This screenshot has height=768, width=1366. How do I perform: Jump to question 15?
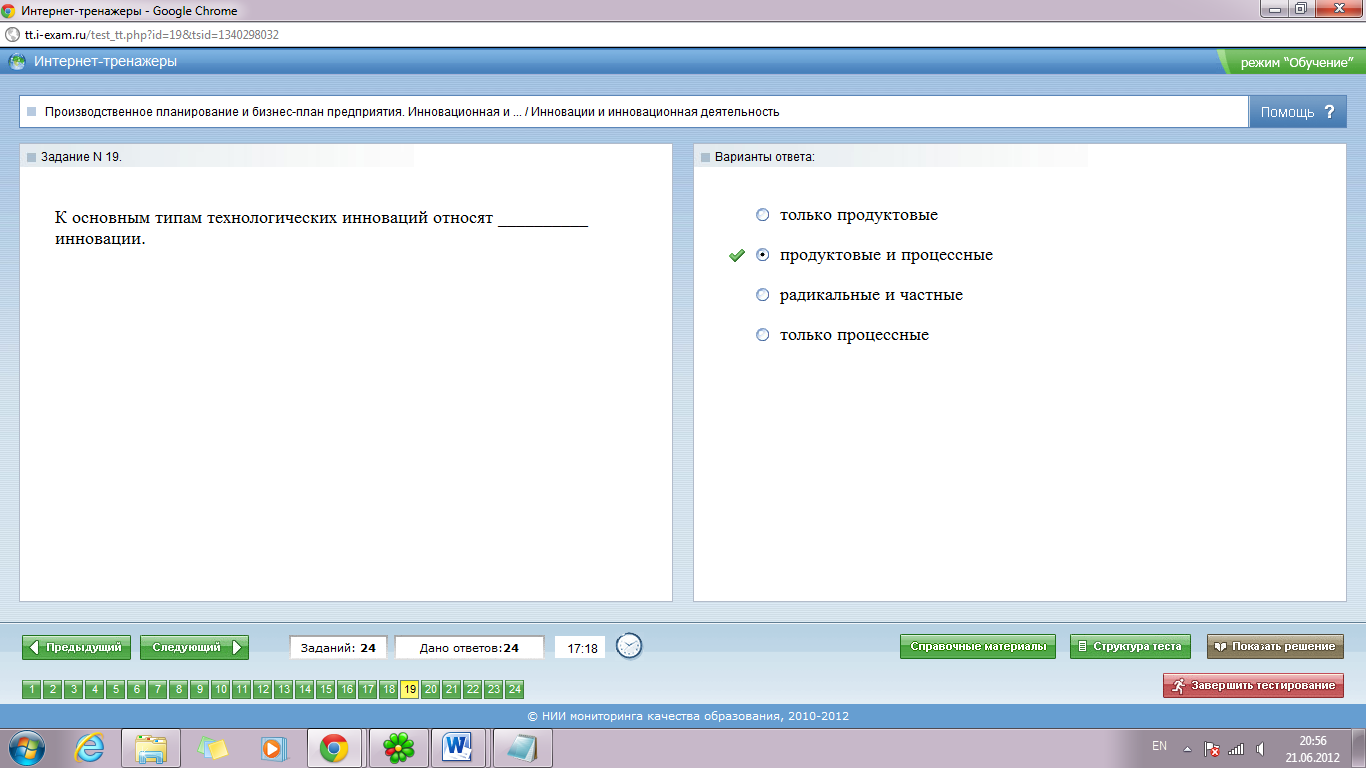pos(326,689)
